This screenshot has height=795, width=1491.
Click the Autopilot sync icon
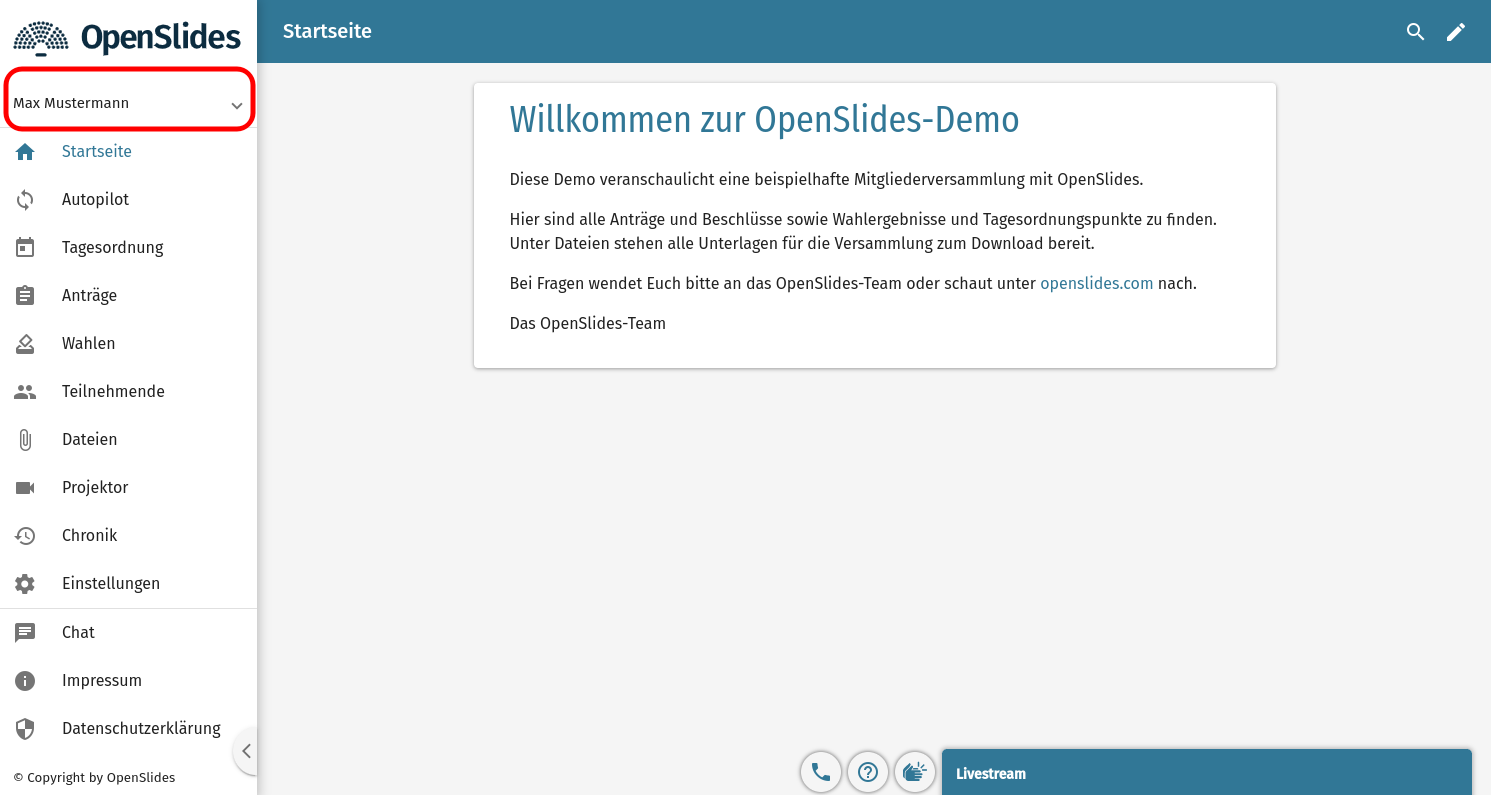coord(25,200)
